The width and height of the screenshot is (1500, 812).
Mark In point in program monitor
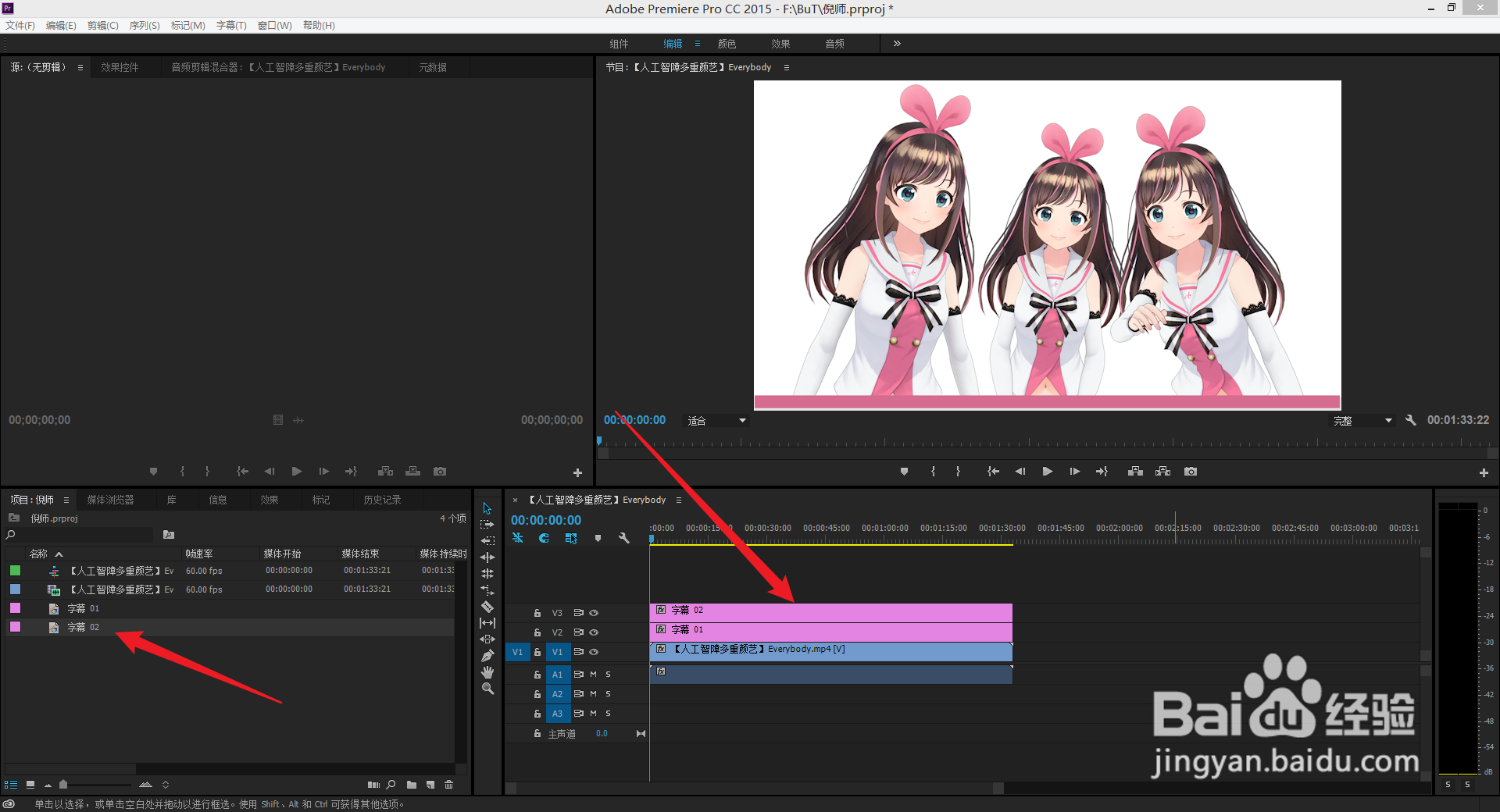click(x=933, y=472)
